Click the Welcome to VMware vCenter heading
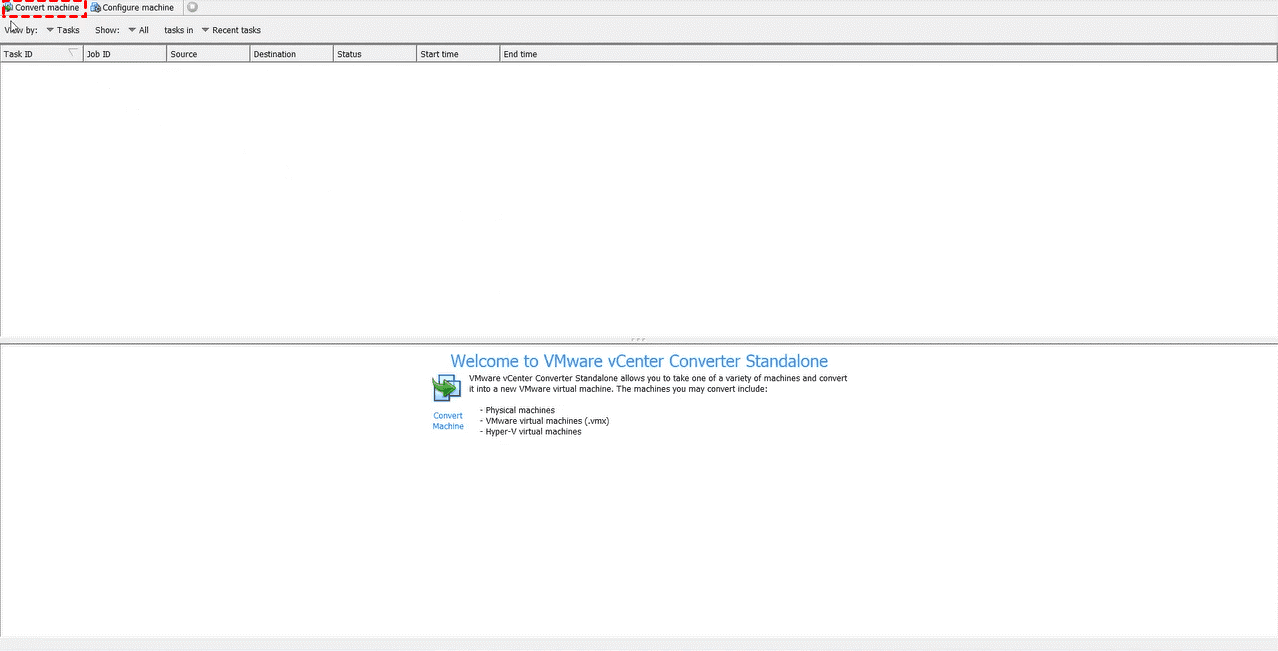 pos(639,361)
